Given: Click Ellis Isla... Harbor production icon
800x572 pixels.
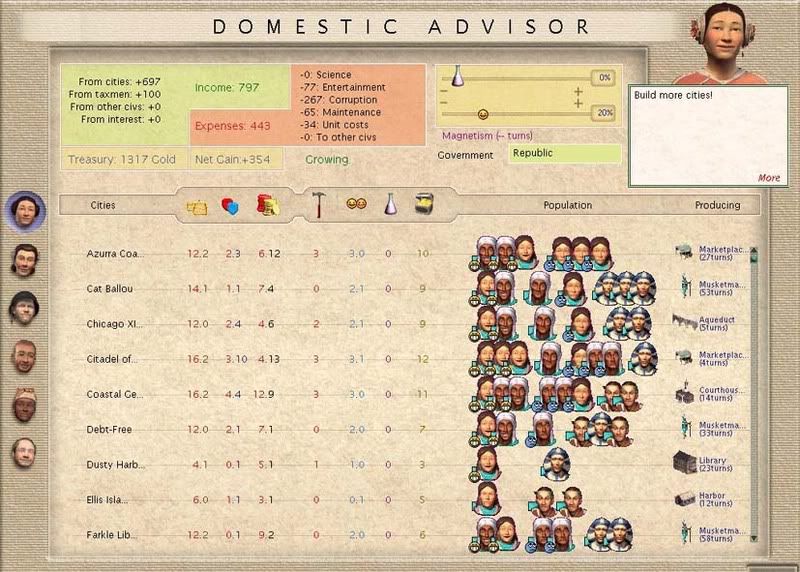Looking at the screenshot, I should tap(685, 499).
